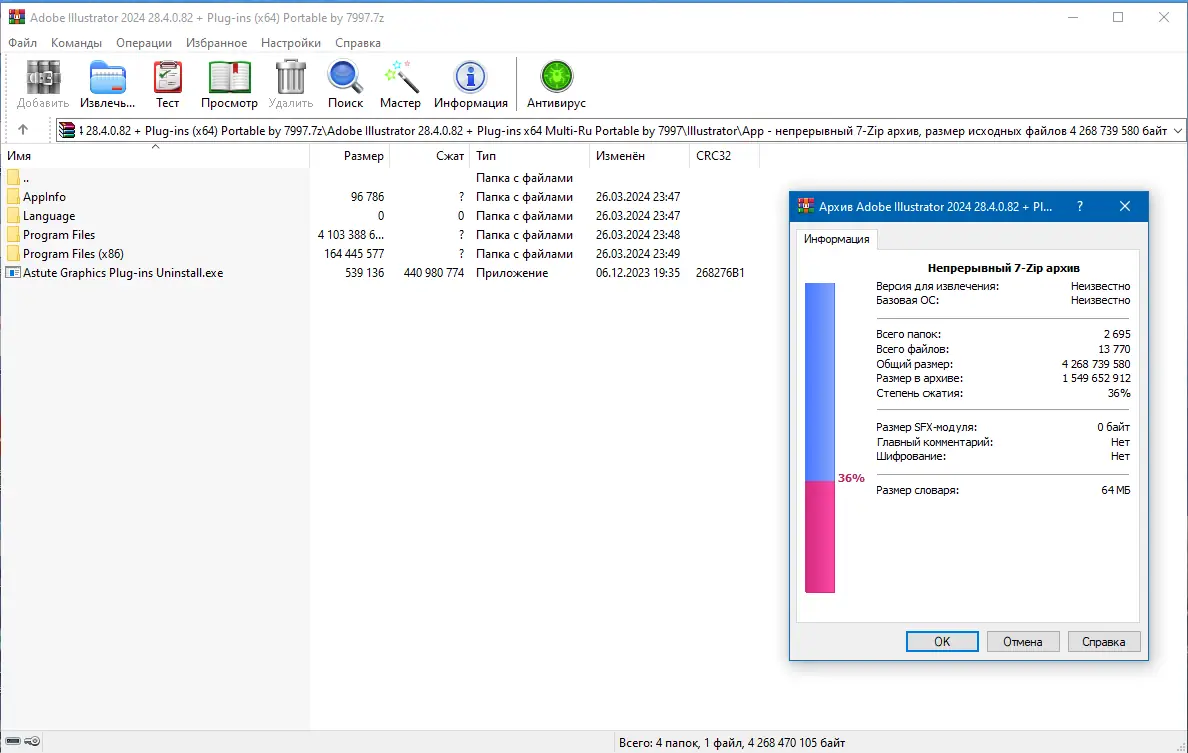Start the Антивирус scan icon
Screen dimensions: 1188x753
556,77
